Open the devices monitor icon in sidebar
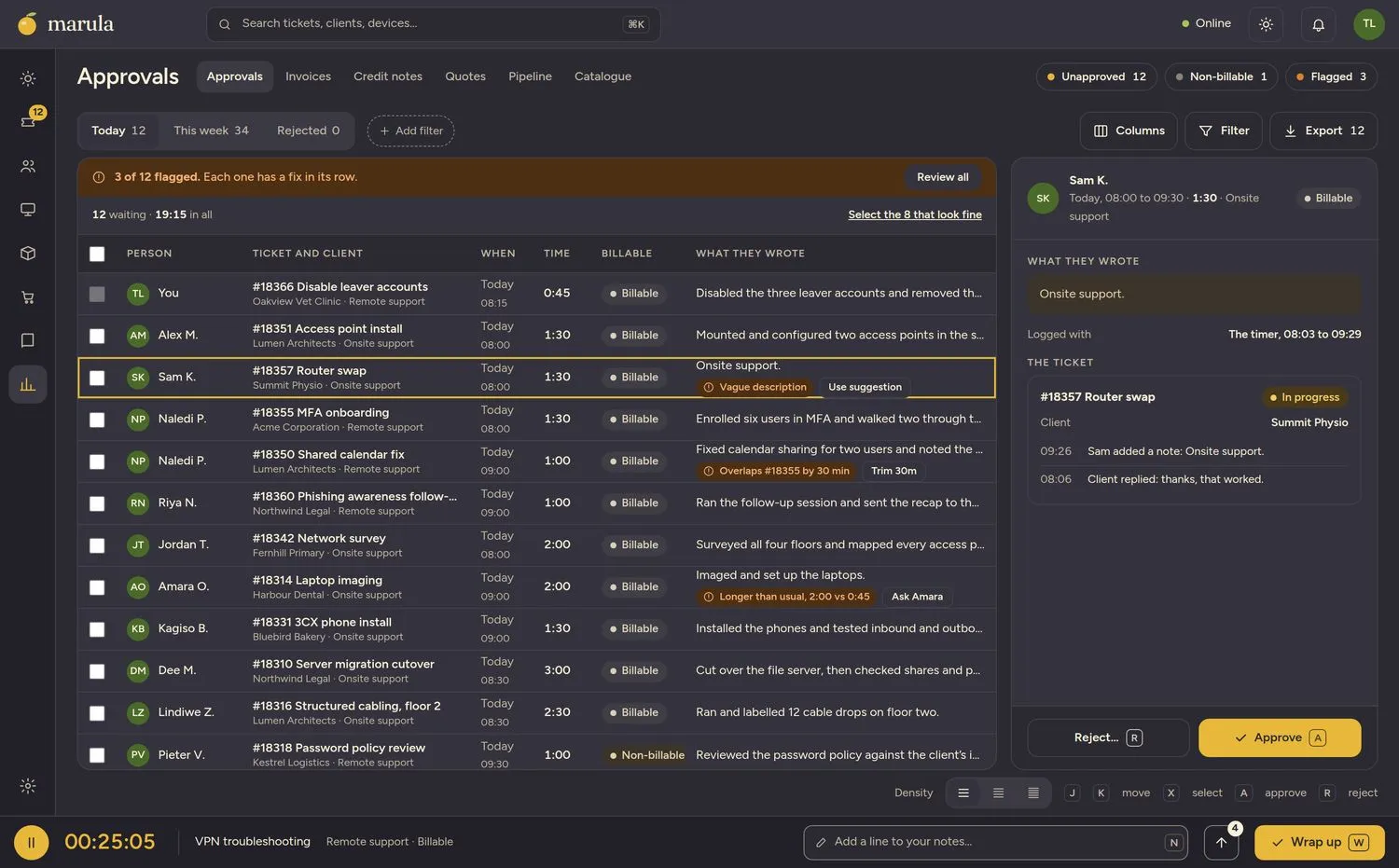Image resolution: width=1399 pixels, height=868 pixels. point(28,210)
